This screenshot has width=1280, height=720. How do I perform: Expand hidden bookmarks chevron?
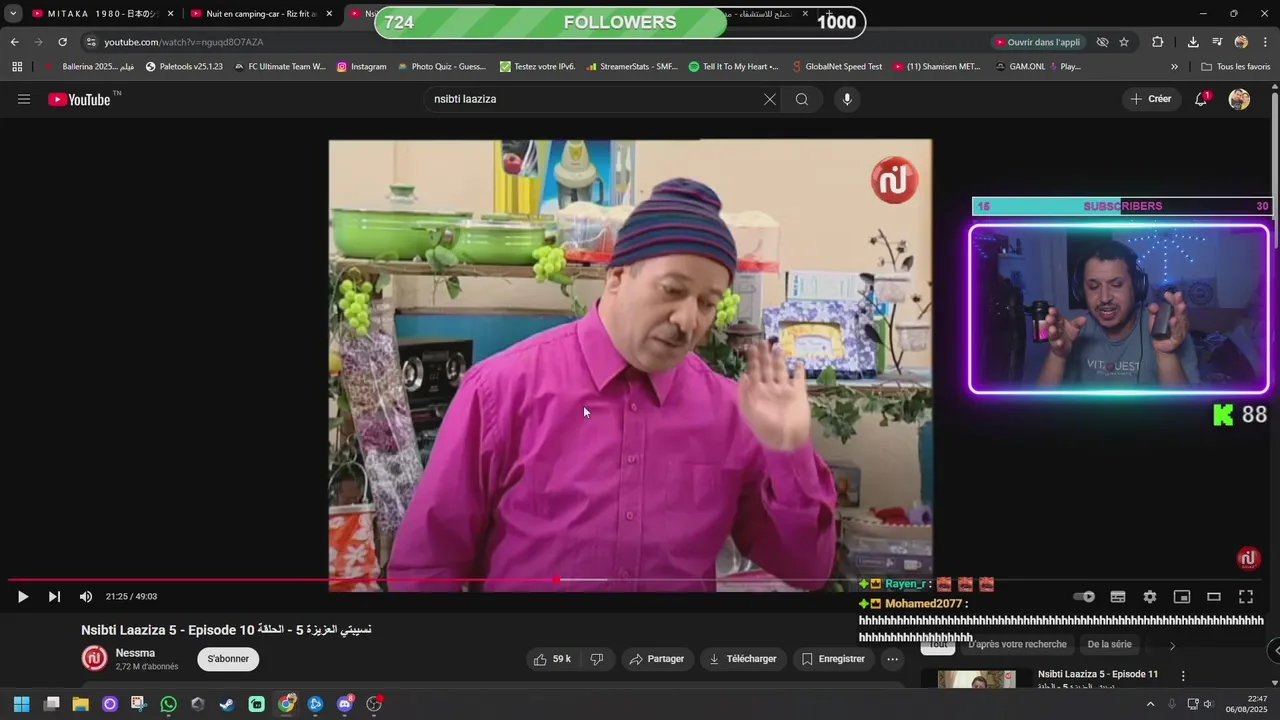tap(1174, 67)
